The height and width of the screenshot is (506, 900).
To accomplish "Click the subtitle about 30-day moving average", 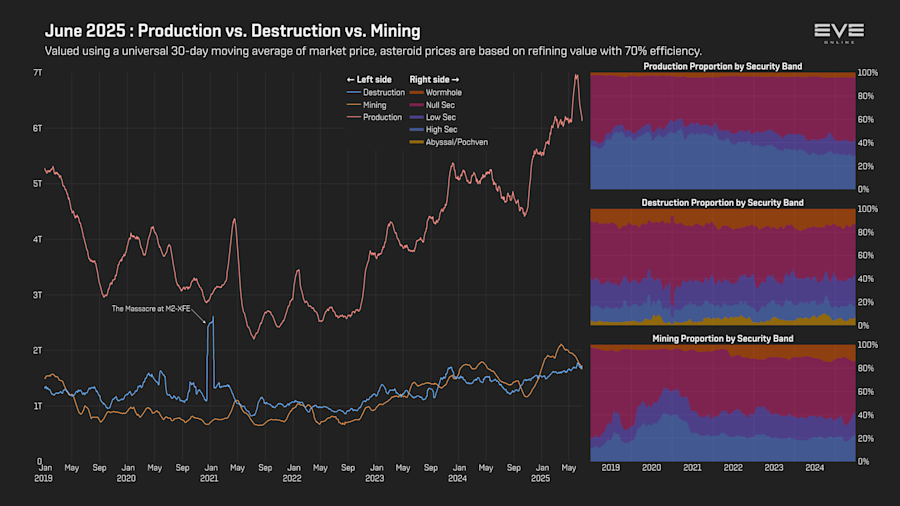I will [373, 51].
